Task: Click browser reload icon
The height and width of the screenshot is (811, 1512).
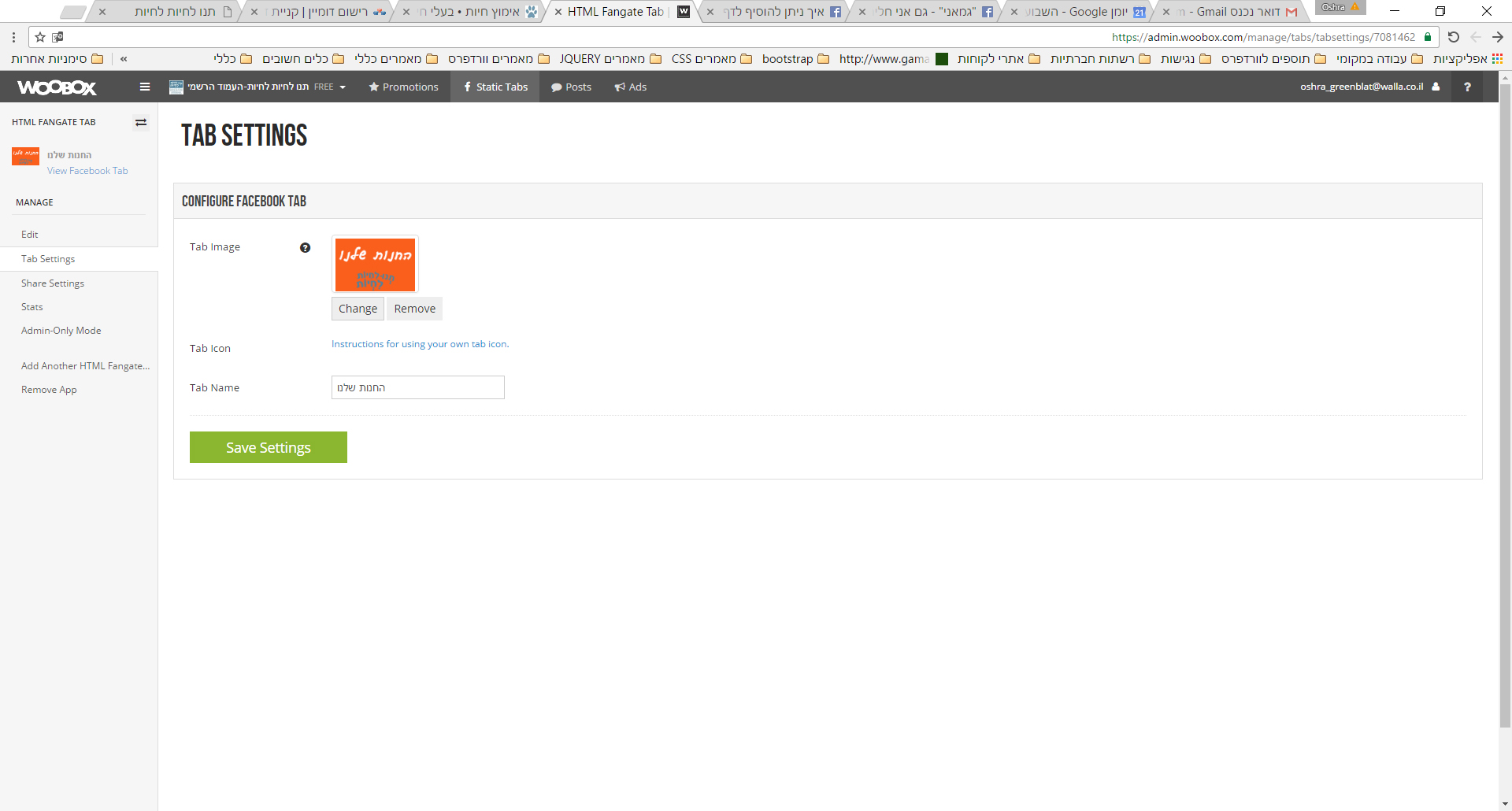Action: tap(1454, 37)
